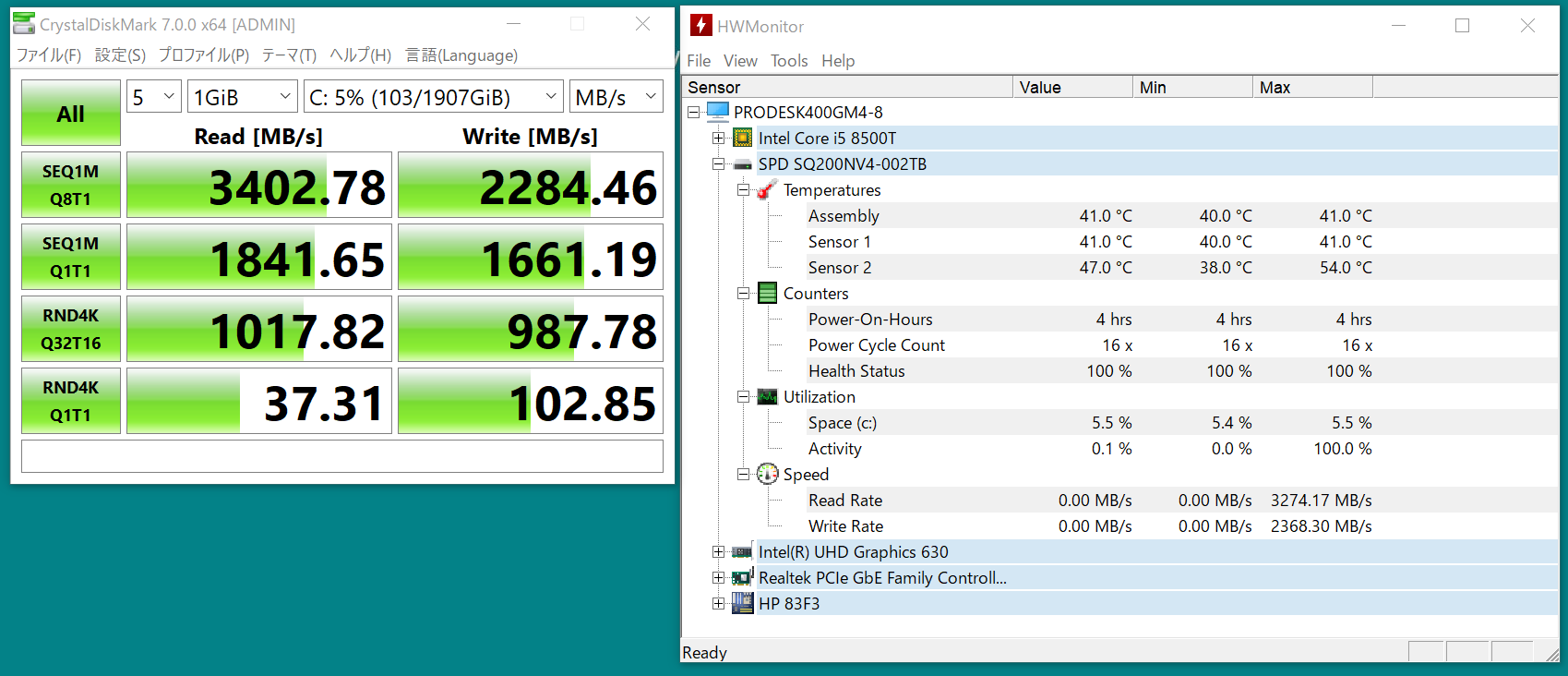Screen dimensions: 1568x676
Task: Click the 1841.65 read result
Action: pyautogui.click(x=259, y=257)
